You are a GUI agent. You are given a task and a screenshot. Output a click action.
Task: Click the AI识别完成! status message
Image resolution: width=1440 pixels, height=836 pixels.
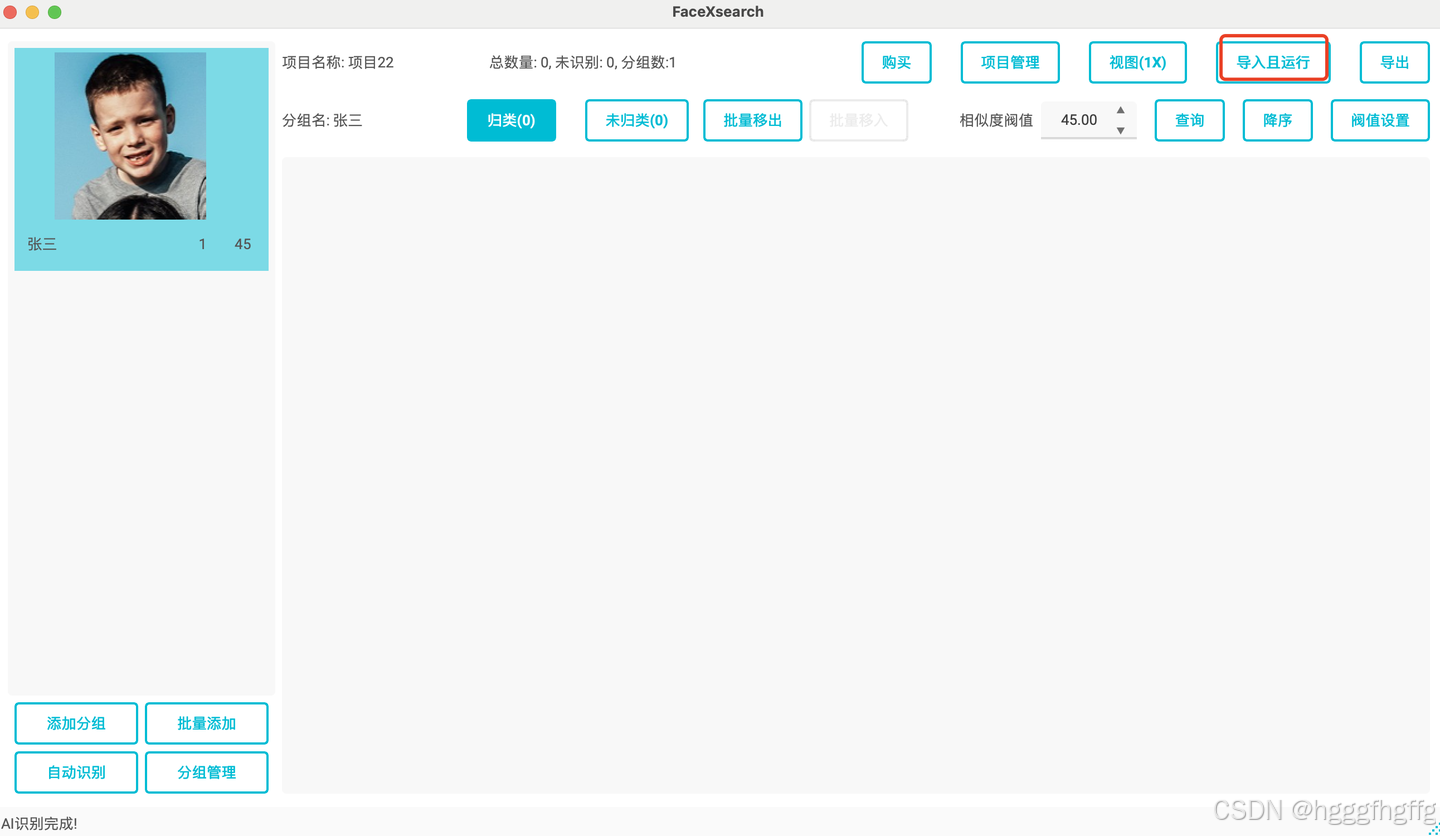[39, 824]
